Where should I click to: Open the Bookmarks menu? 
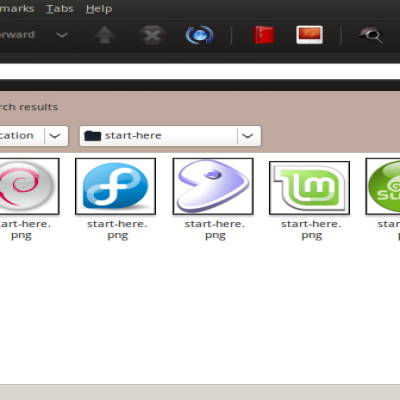coord(17,9)
